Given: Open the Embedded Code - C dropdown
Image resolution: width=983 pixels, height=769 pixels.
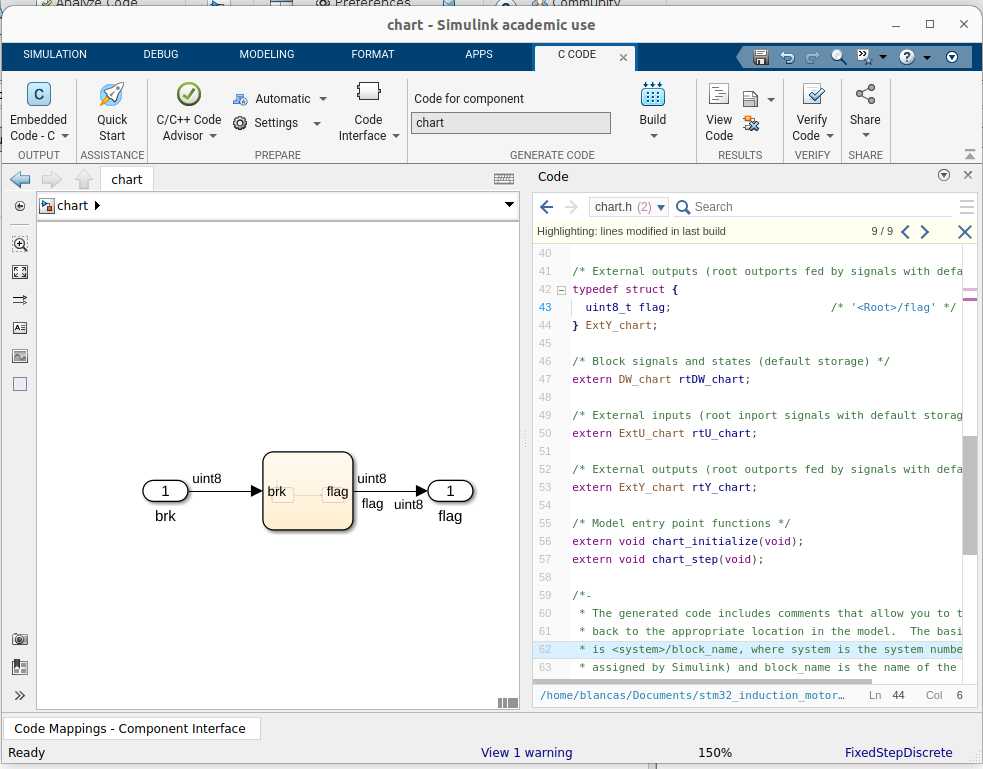Looking at the screenshot, I should (x=65, y=136).
